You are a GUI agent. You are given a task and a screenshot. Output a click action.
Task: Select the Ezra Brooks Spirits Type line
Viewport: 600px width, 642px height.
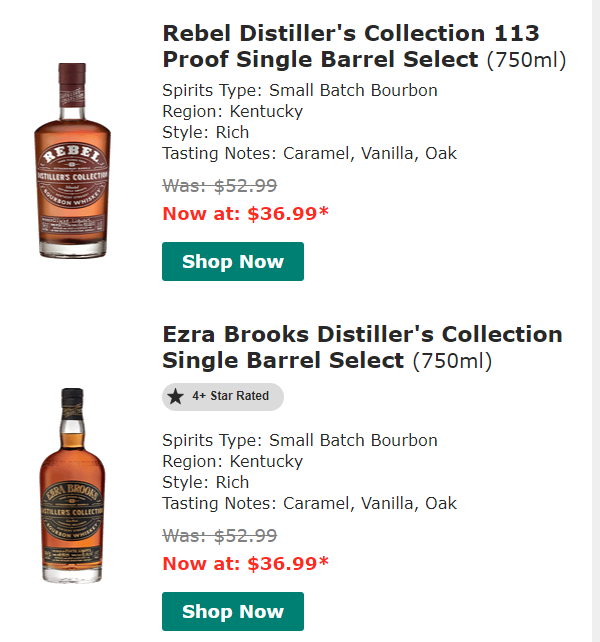pos(300,440)
